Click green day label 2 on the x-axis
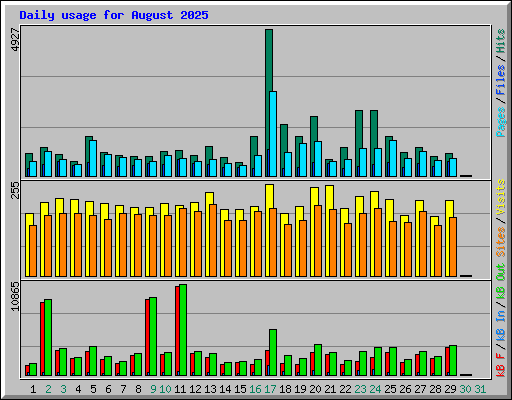This screenshot has width=512, height=400. (x=48, y=389)
